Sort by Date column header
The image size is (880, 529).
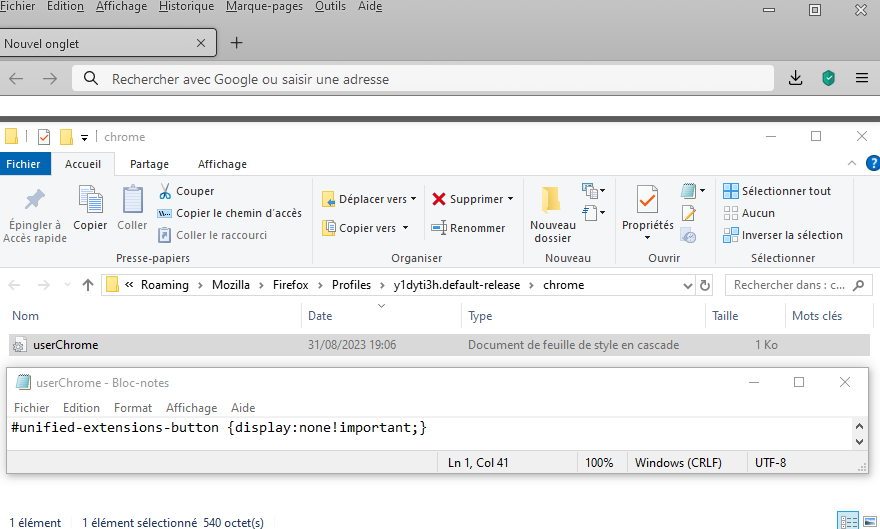click(x=320, y=316)
